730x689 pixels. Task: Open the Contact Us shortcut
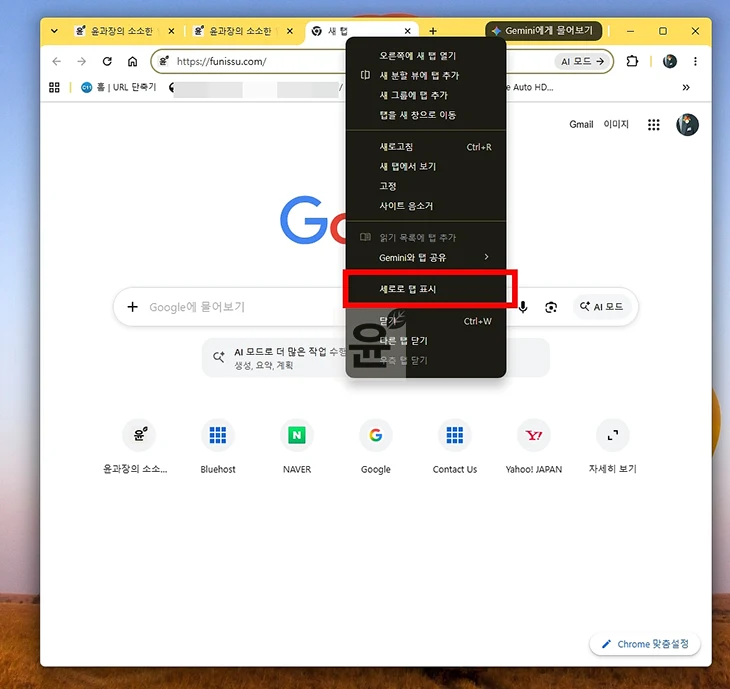coord(455,446)
